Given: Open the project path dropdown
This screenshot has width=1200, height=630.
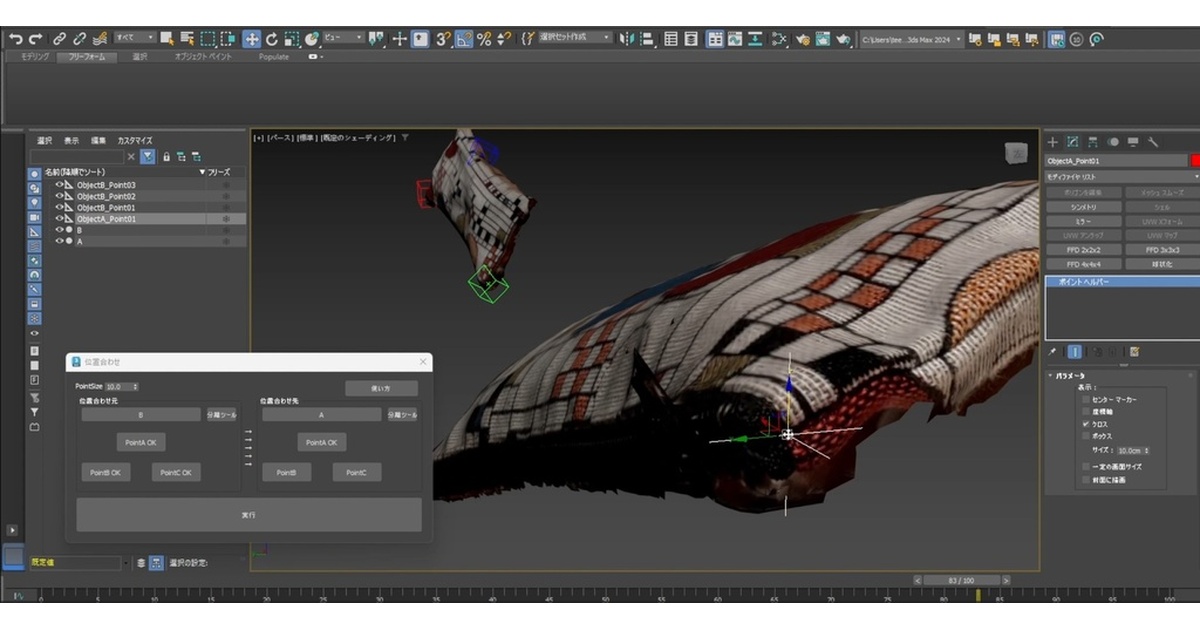Looking at the screenshot, I should 911,38.
